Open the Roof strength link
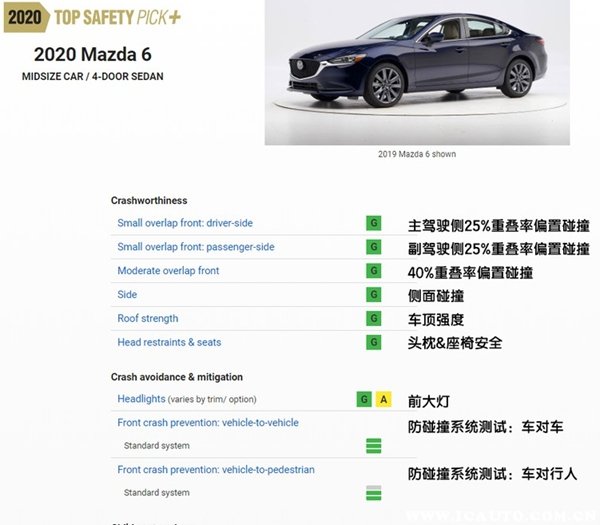Viewport: 600px width, 525px height. click(x=147, y=319)
